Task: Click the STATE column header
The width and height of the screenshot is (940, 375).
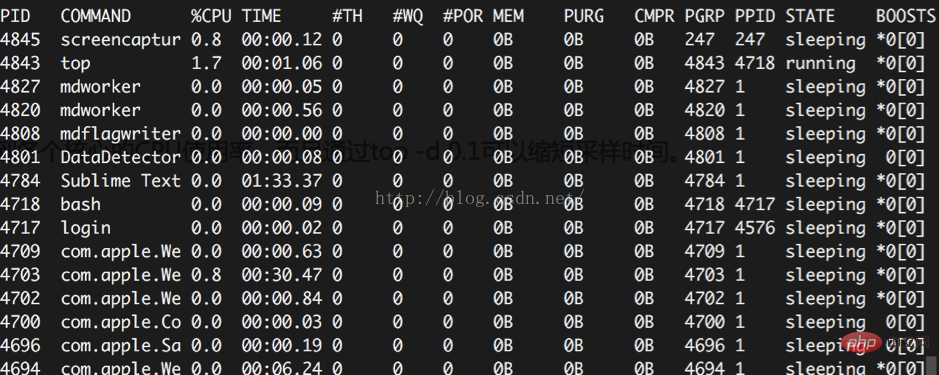Action: point(810,16)
